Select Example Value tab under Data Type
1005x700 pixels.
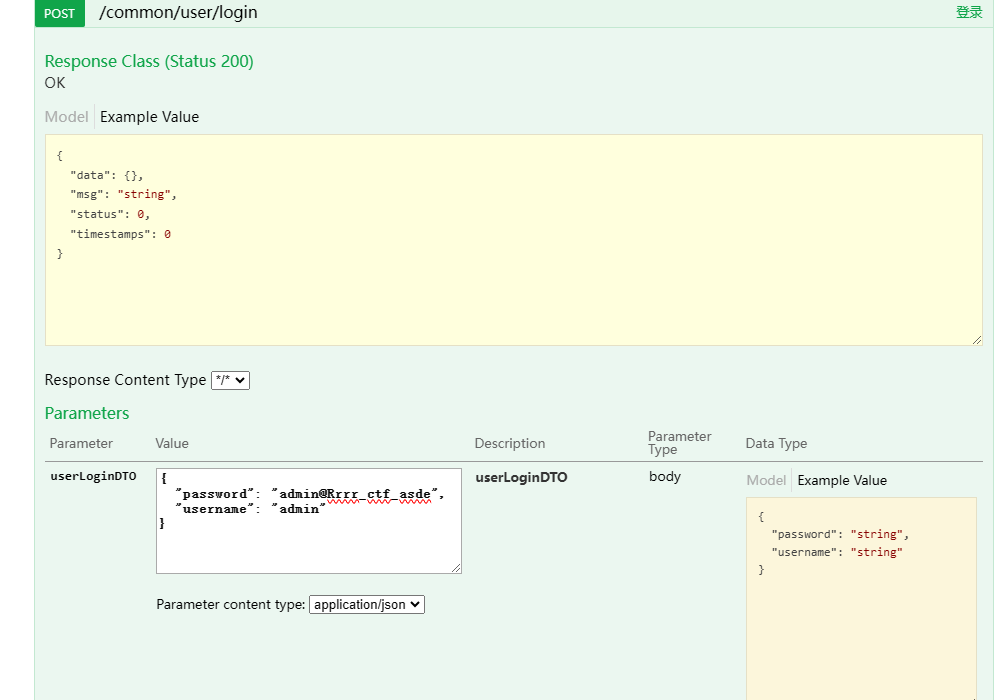(x=842, y=480)
